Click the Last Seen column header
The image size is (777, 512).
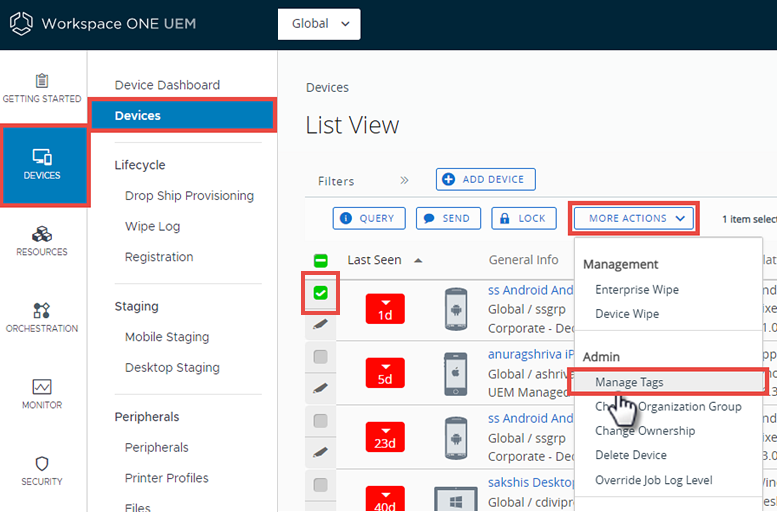[374, 260]
